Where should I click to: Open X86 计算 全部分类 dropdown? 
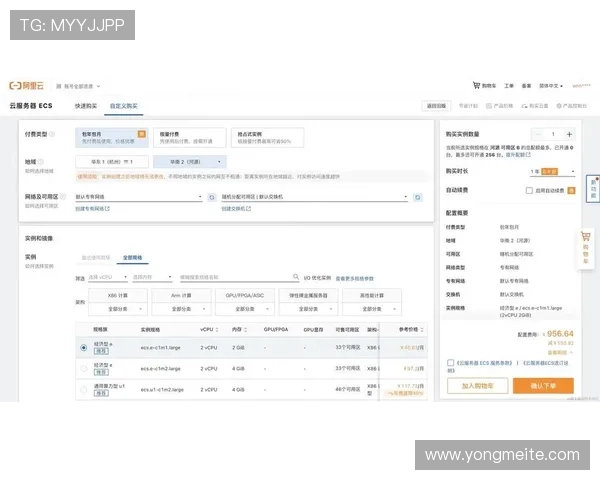[117, 309]
